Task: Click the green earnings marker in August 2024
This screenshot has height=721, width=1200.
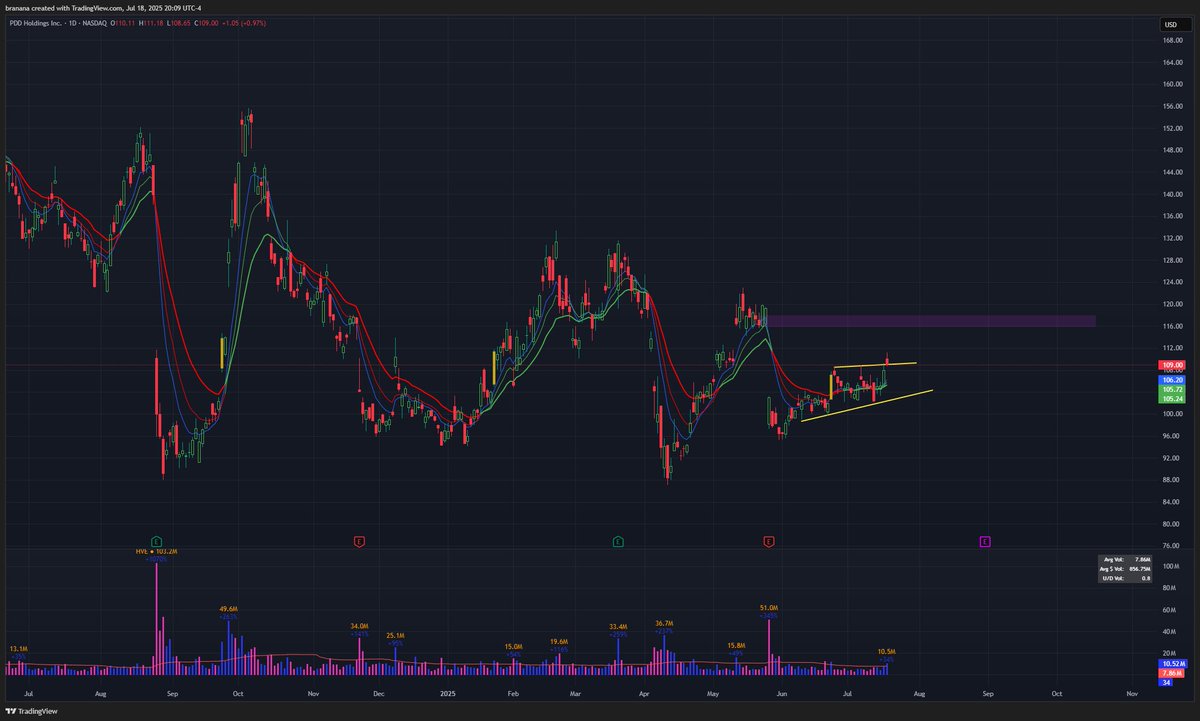Action: click(156, 541)
